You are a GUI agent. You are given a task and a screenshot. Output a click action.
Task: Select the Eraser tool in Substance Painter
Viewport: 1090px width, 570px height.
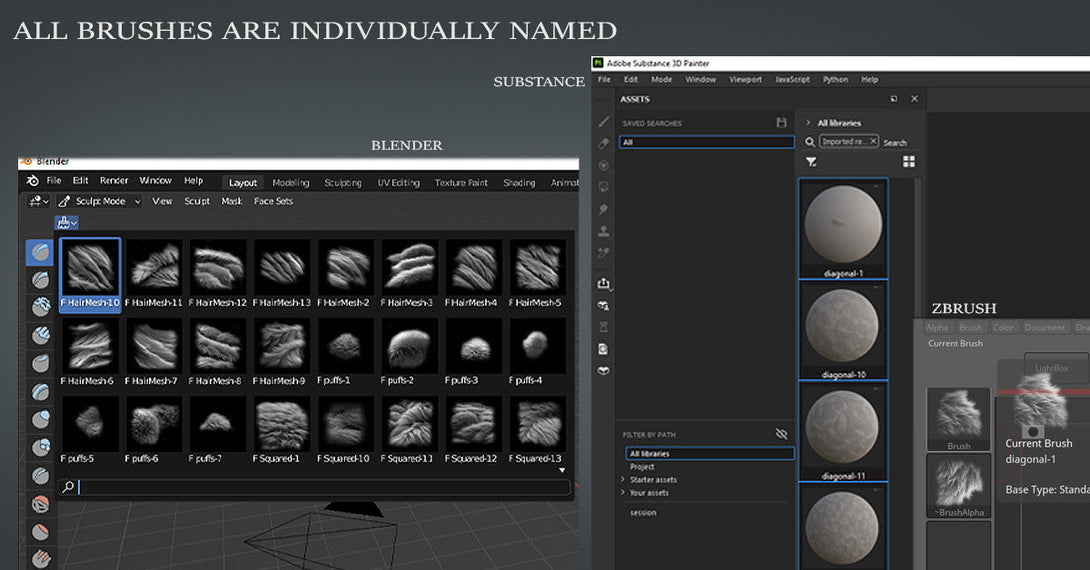(603, 144)
